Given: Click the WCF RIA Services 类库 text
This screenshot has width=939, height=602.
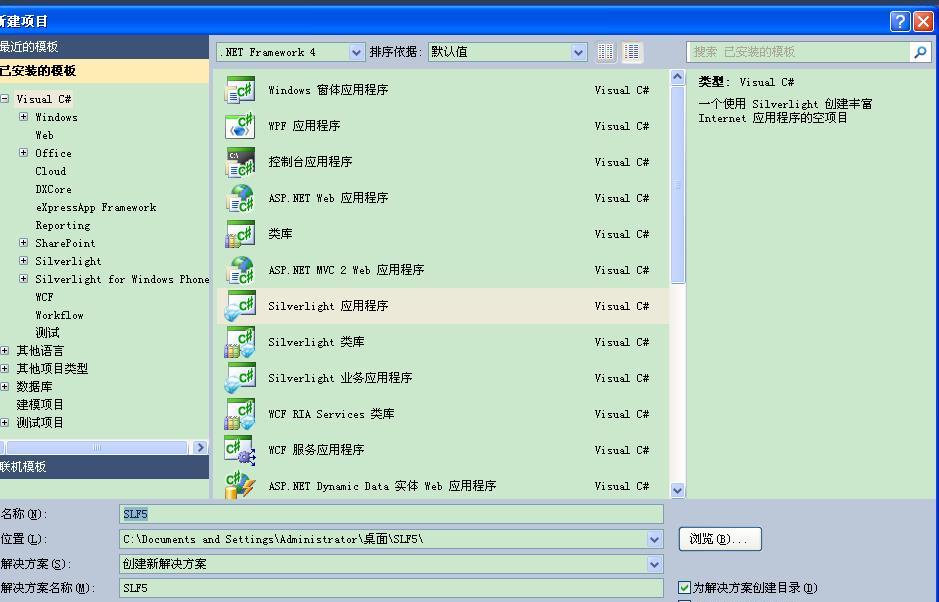Looking at the screenshot, I should pyautogui.click(x=331, y=414).
